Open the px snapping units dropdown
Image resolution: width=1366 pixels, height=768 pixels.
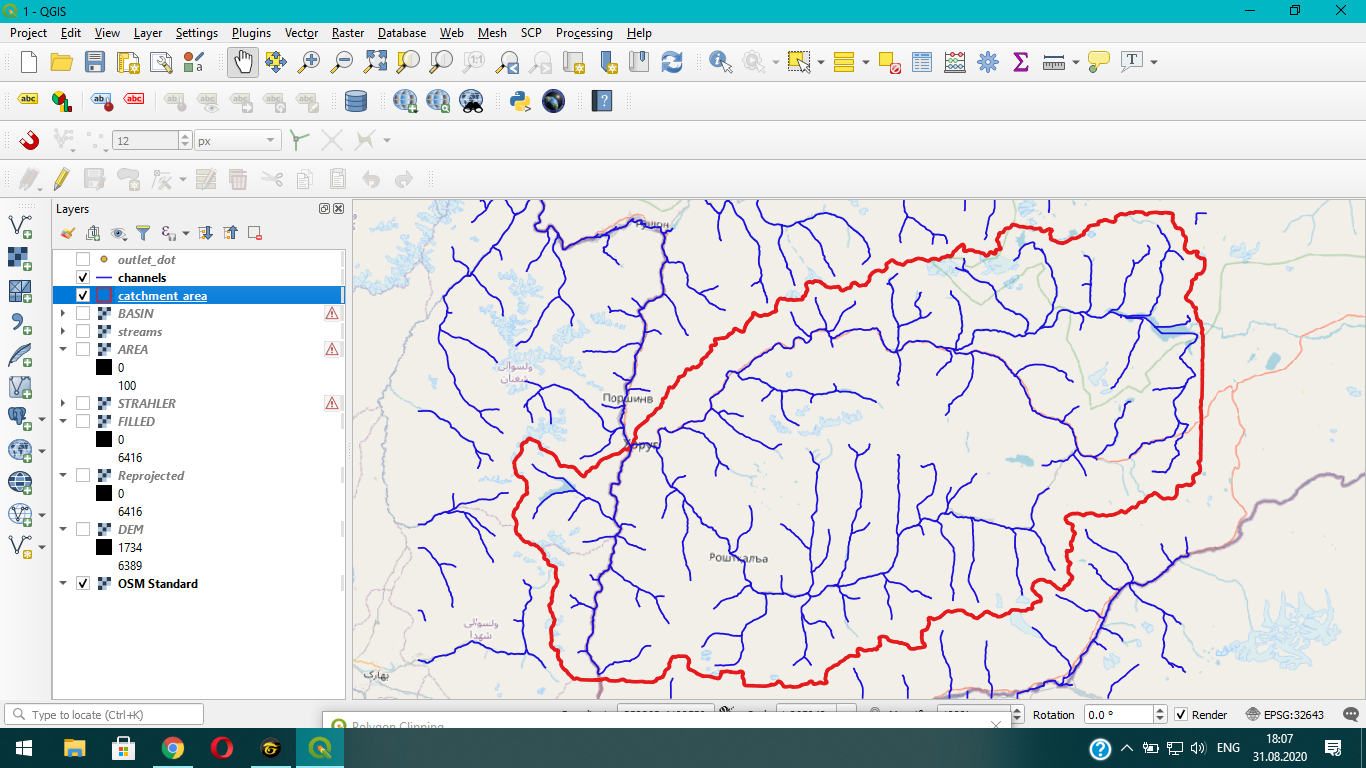tap(237, 141)
